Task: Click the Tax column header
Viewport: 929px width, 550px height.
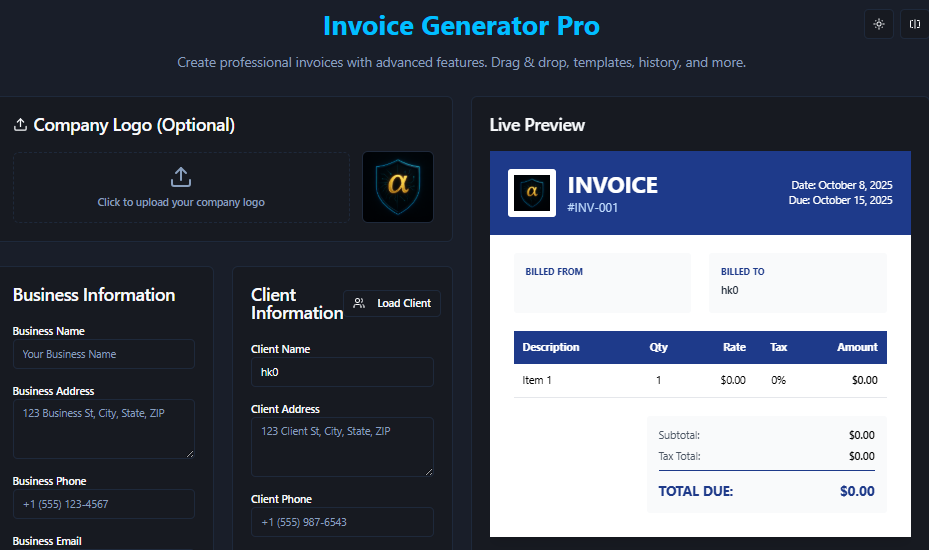Action: (779, 347)
